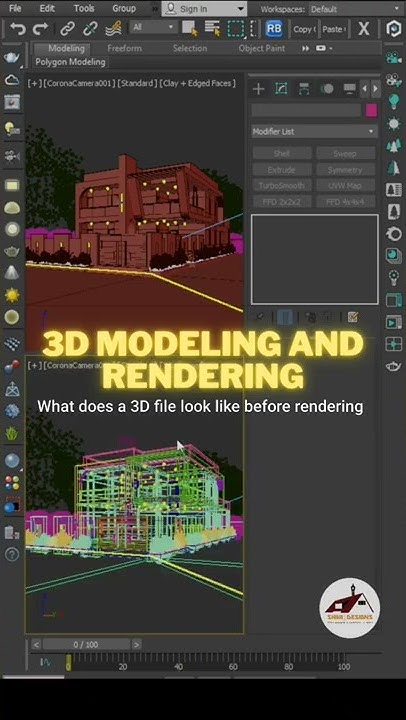This screenshot has height=720, width=406.
Task: Click the teapot icon in right sidebar
Action: pyautogui.click(x=393, y=366)
